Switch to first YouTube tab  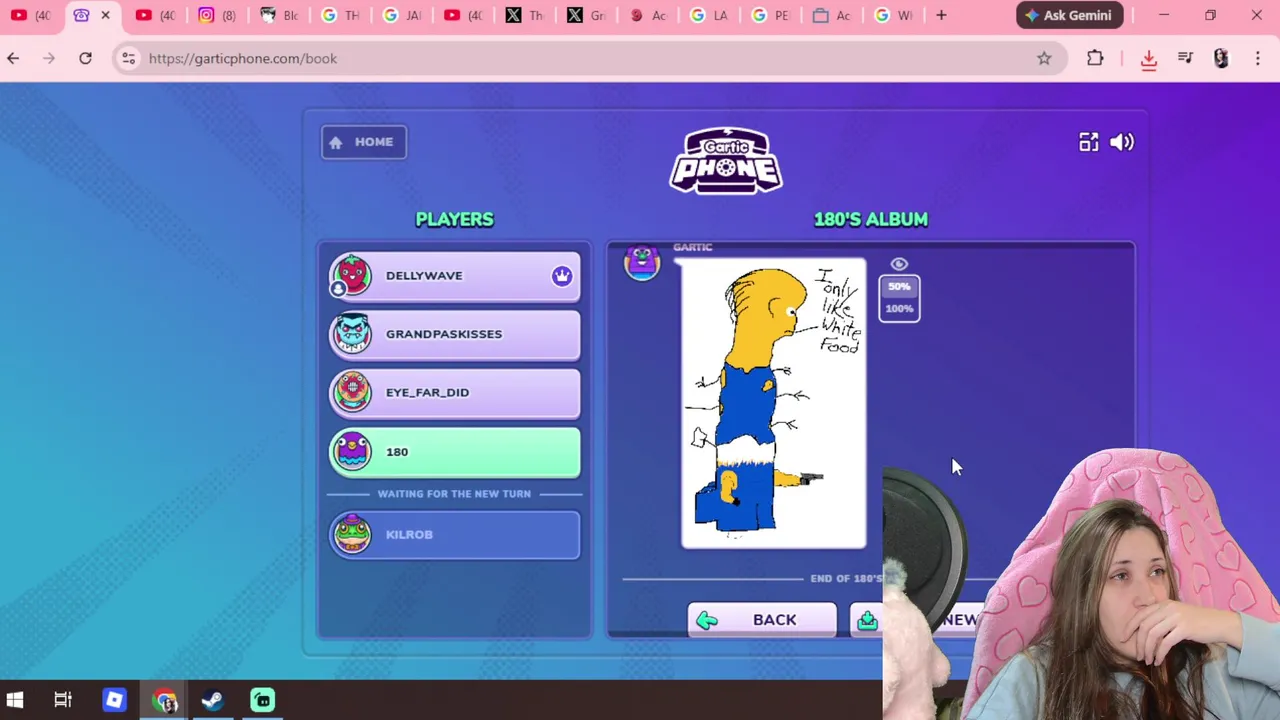[x=30, y=15]
